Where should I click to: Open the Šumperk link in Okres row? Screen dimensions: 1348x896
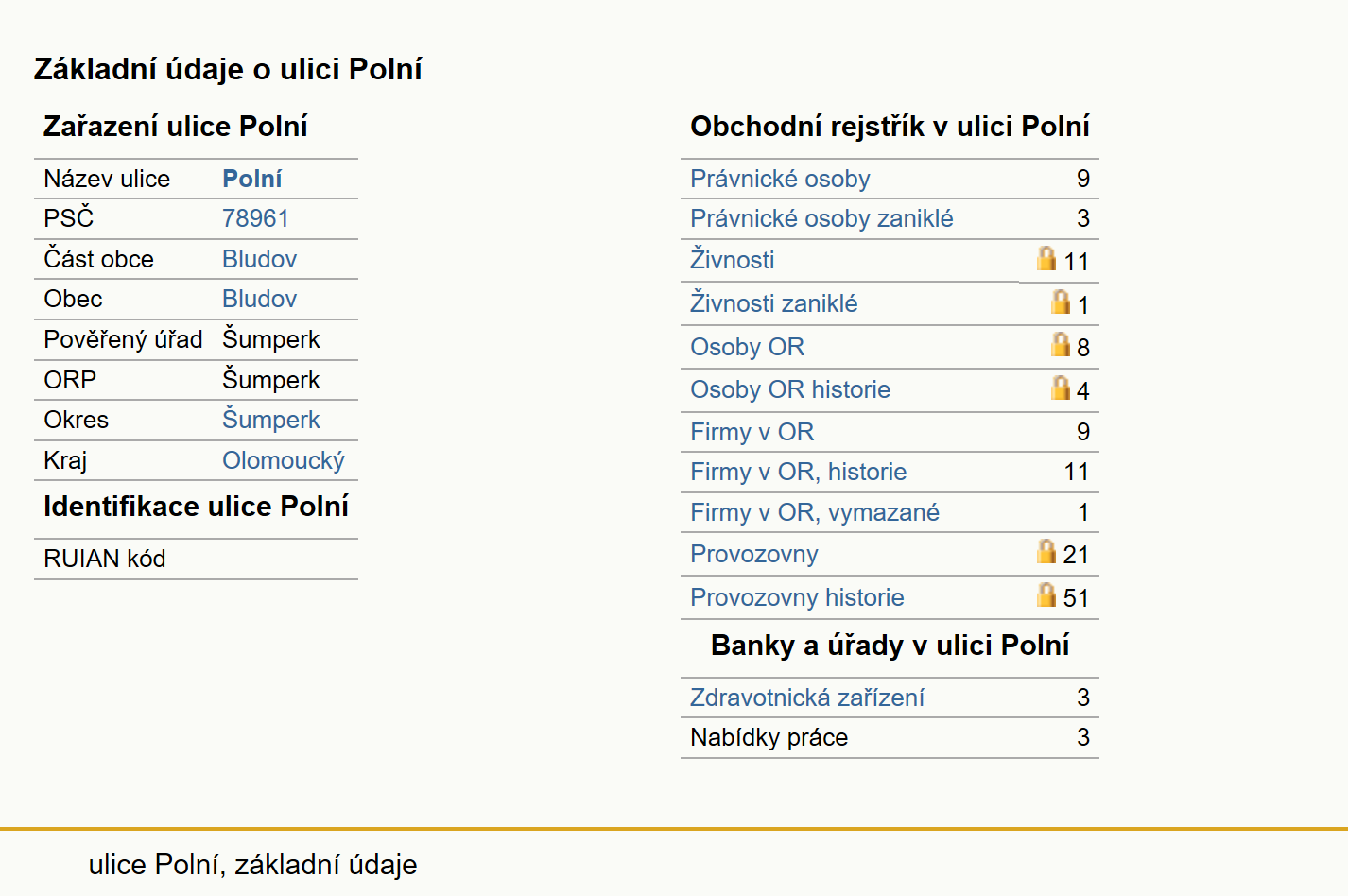click(x=271, y=420)
